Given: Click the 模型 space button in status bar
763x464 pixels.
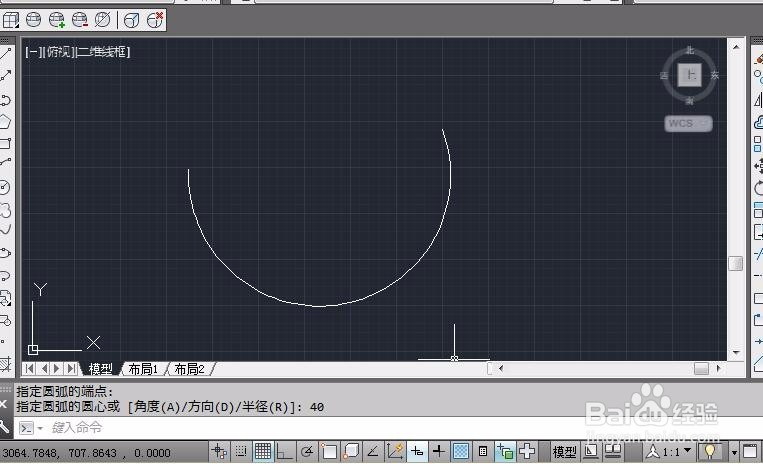Looking at the screenshot, I should [x=564, y=452].
